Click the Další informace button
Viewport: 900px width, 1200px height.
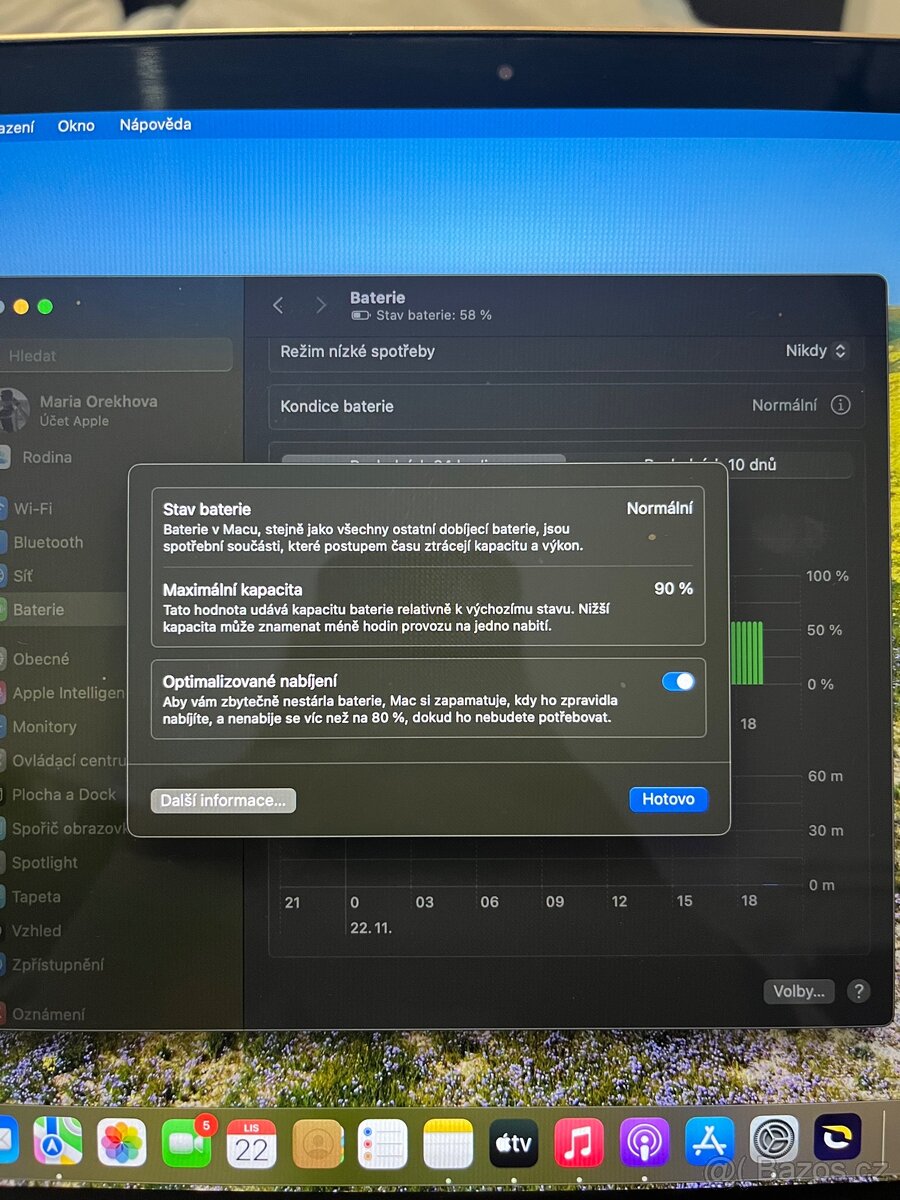pos(223,800)
